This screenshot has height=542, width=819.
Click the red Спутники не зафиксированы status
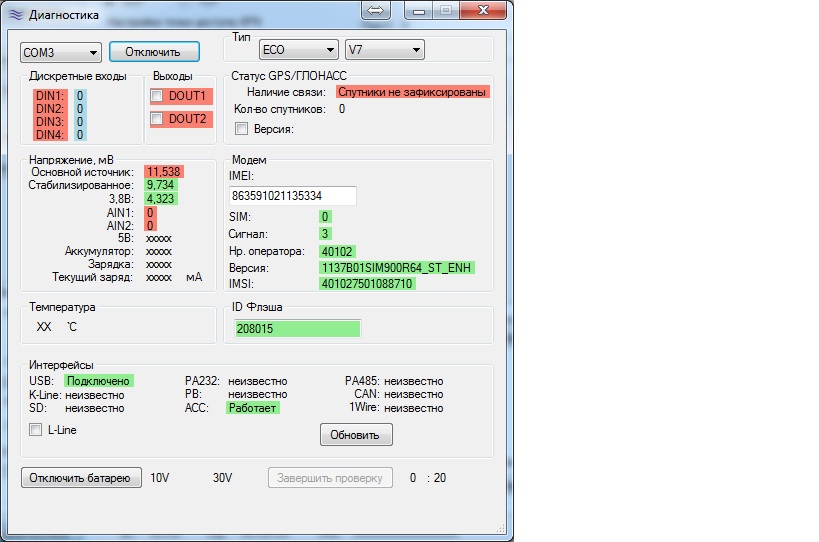413,92
